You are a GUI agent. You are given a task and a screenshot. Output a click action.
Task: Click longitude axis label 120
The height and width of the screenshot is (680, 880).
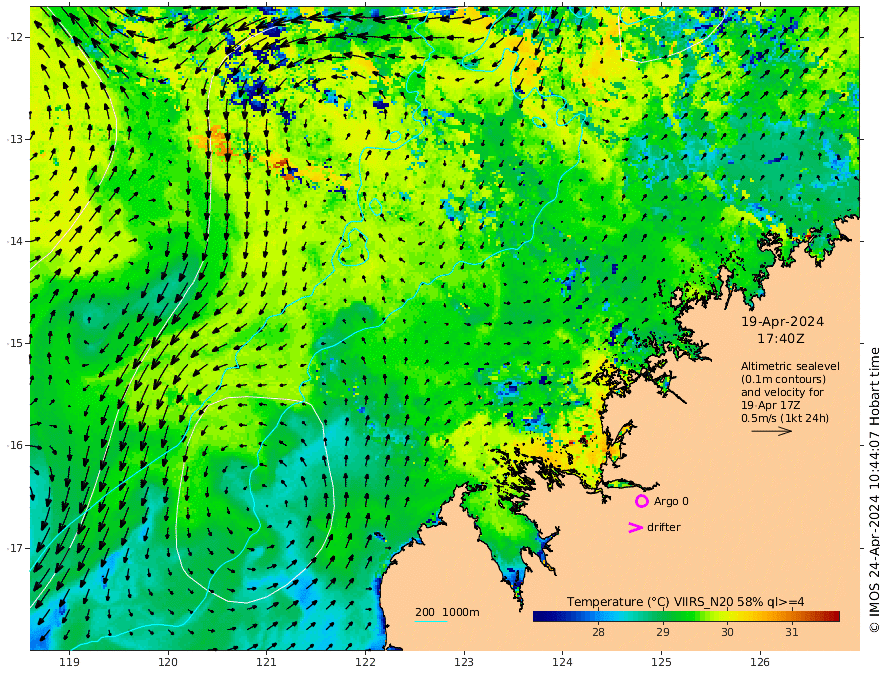168,662
